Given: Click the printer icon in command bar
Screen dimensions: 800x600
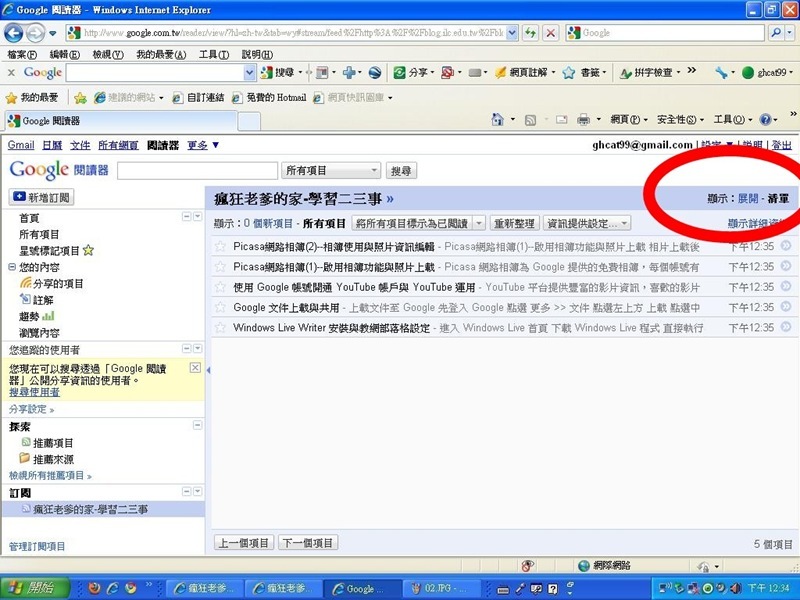Looking at the screenshot, I should click(583, 120).
